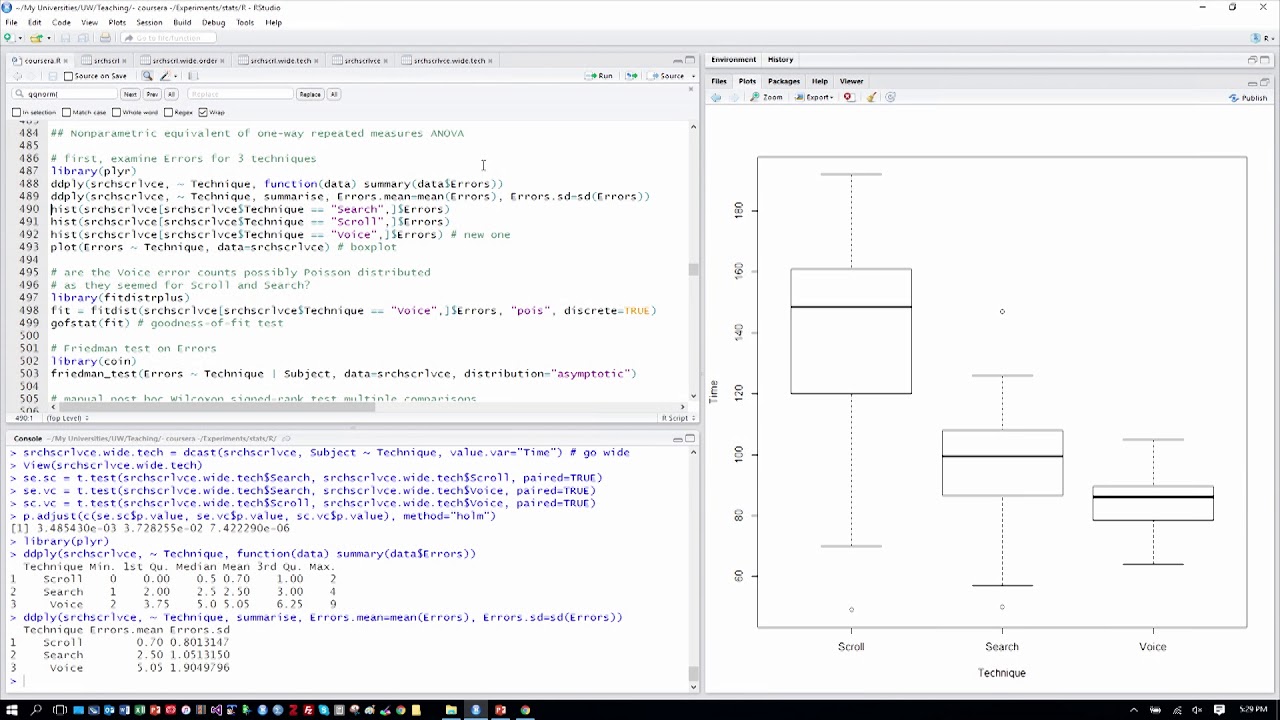This screenshot has height=720, width=1280.
Task: Click the Publish plot button
Action: click(x=1248, y=98)
